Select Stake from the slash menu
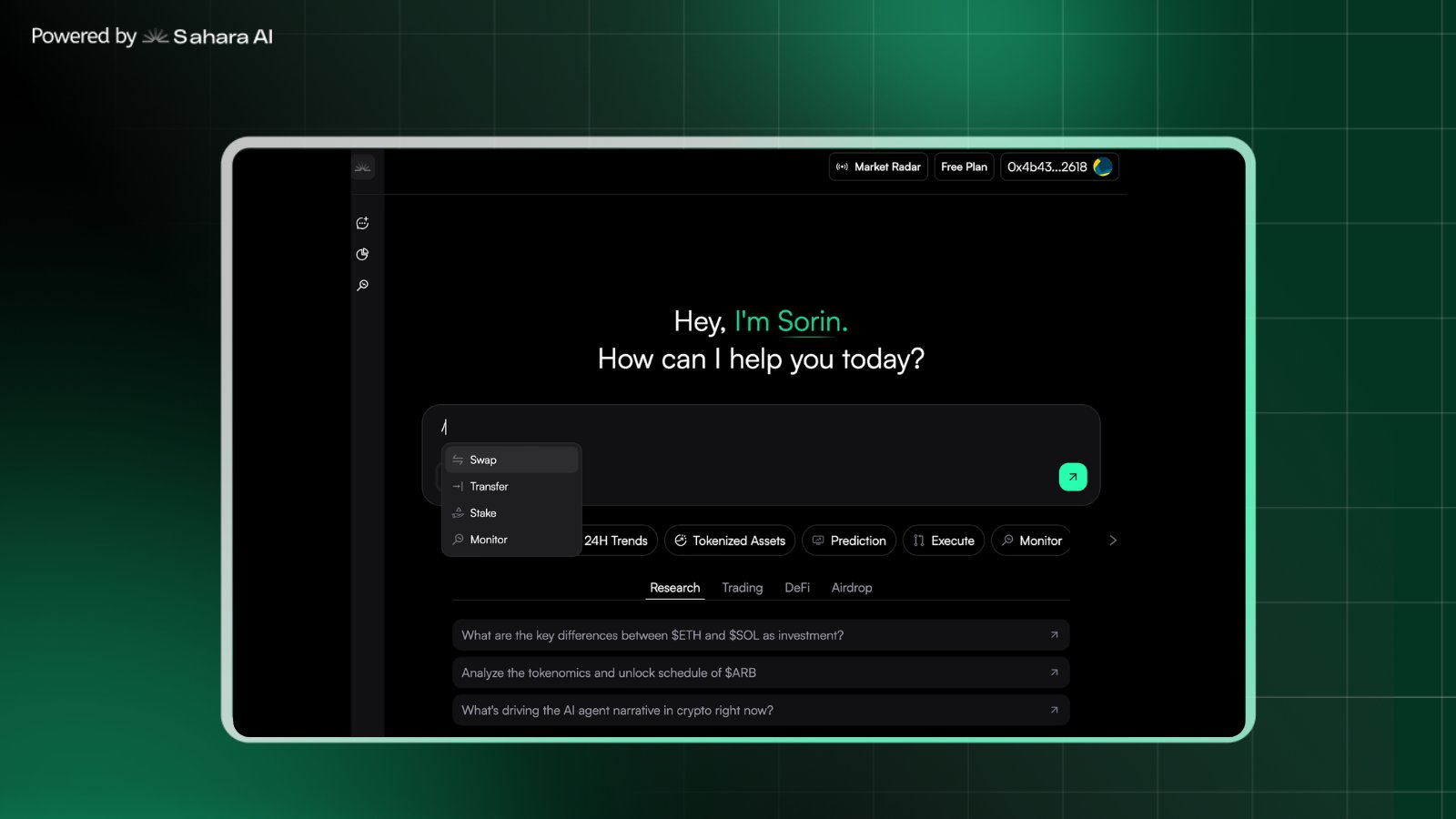This screenshot has width=1456, height=819. [x=511, y=512]
